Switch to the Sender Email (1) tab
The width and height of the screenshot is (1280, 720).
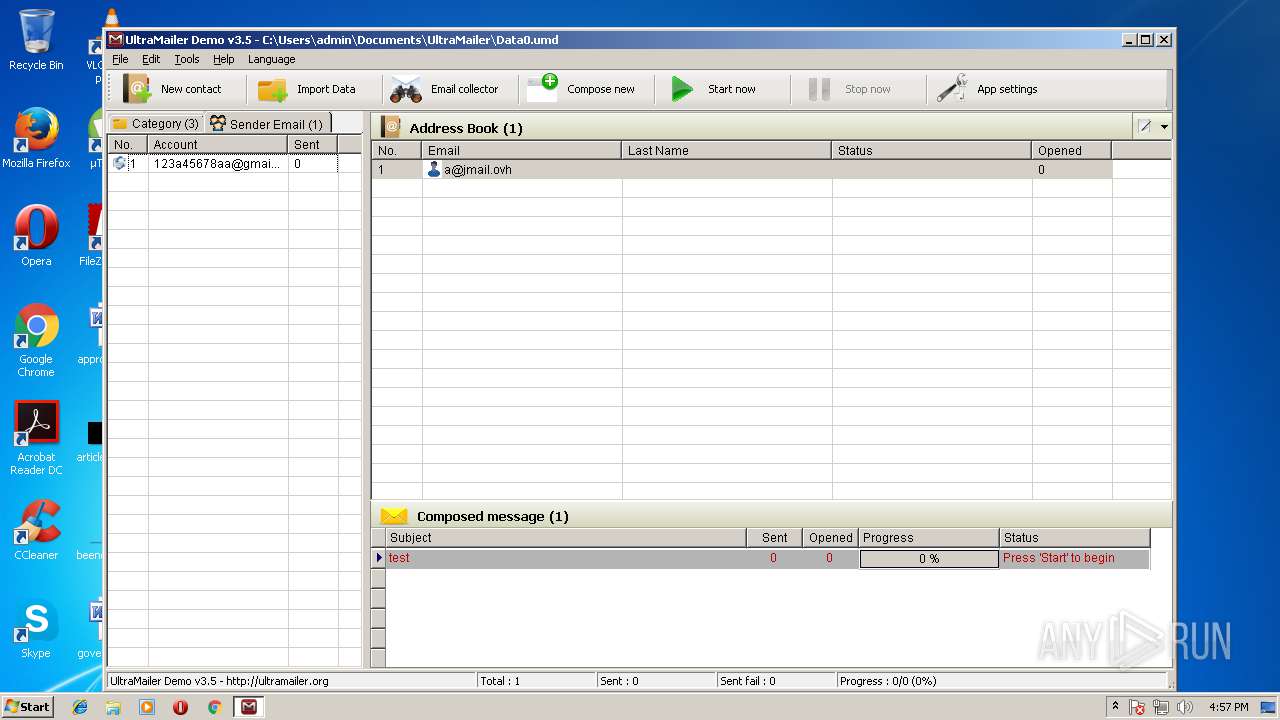(x=267, y=123)
